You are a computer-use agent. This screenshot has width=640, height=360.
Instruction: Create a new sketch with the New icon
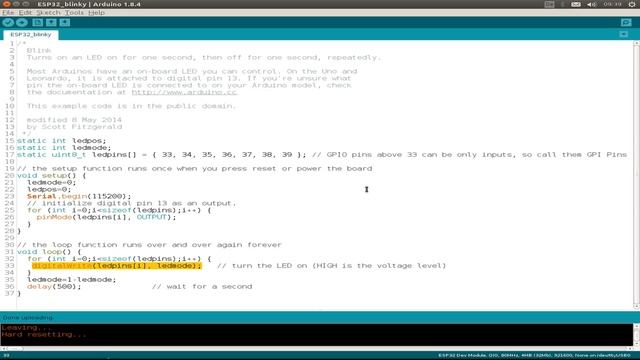tap(38, 23)
